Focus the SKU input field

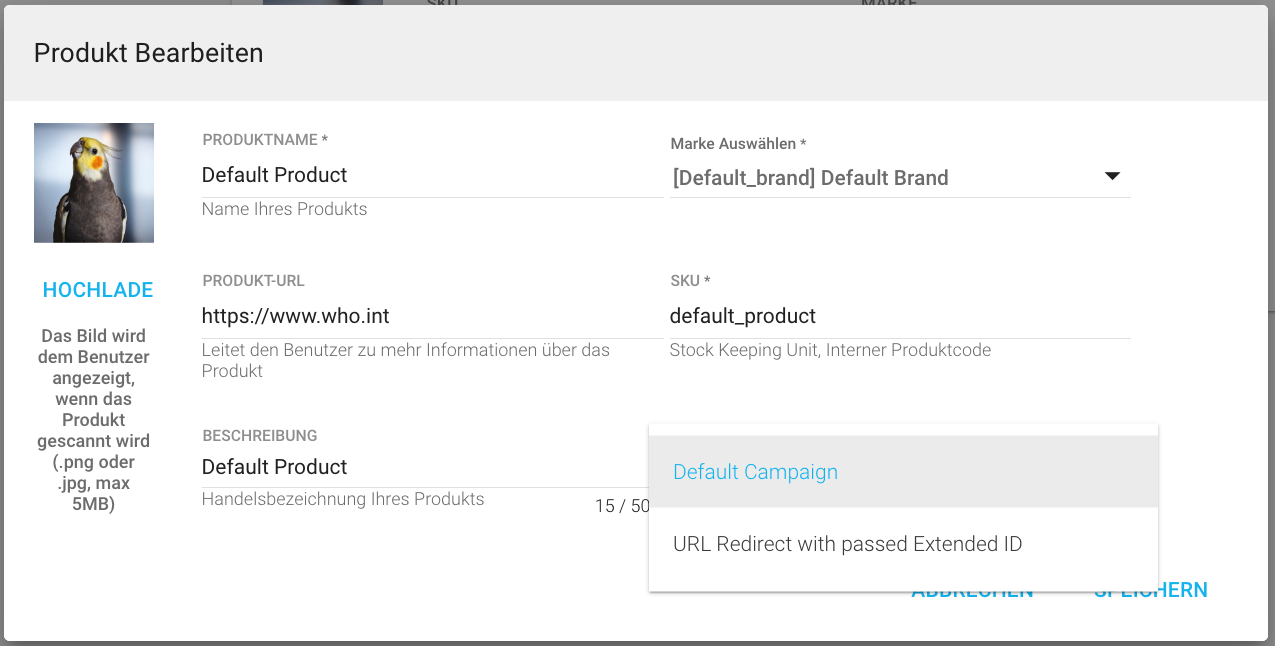coord(899,317)
